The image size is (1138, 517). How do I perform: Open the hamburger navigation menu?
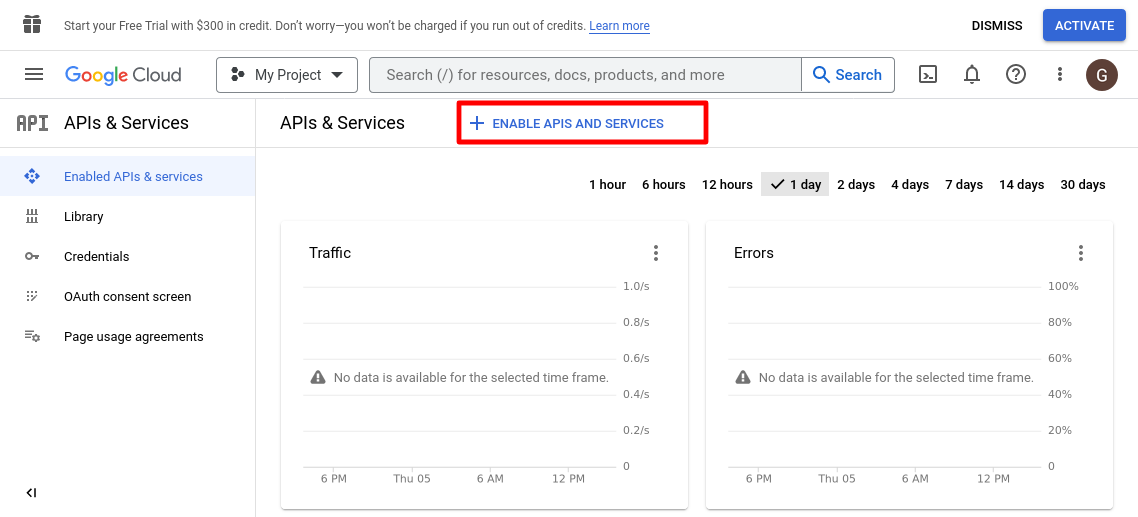click(34, 74)
